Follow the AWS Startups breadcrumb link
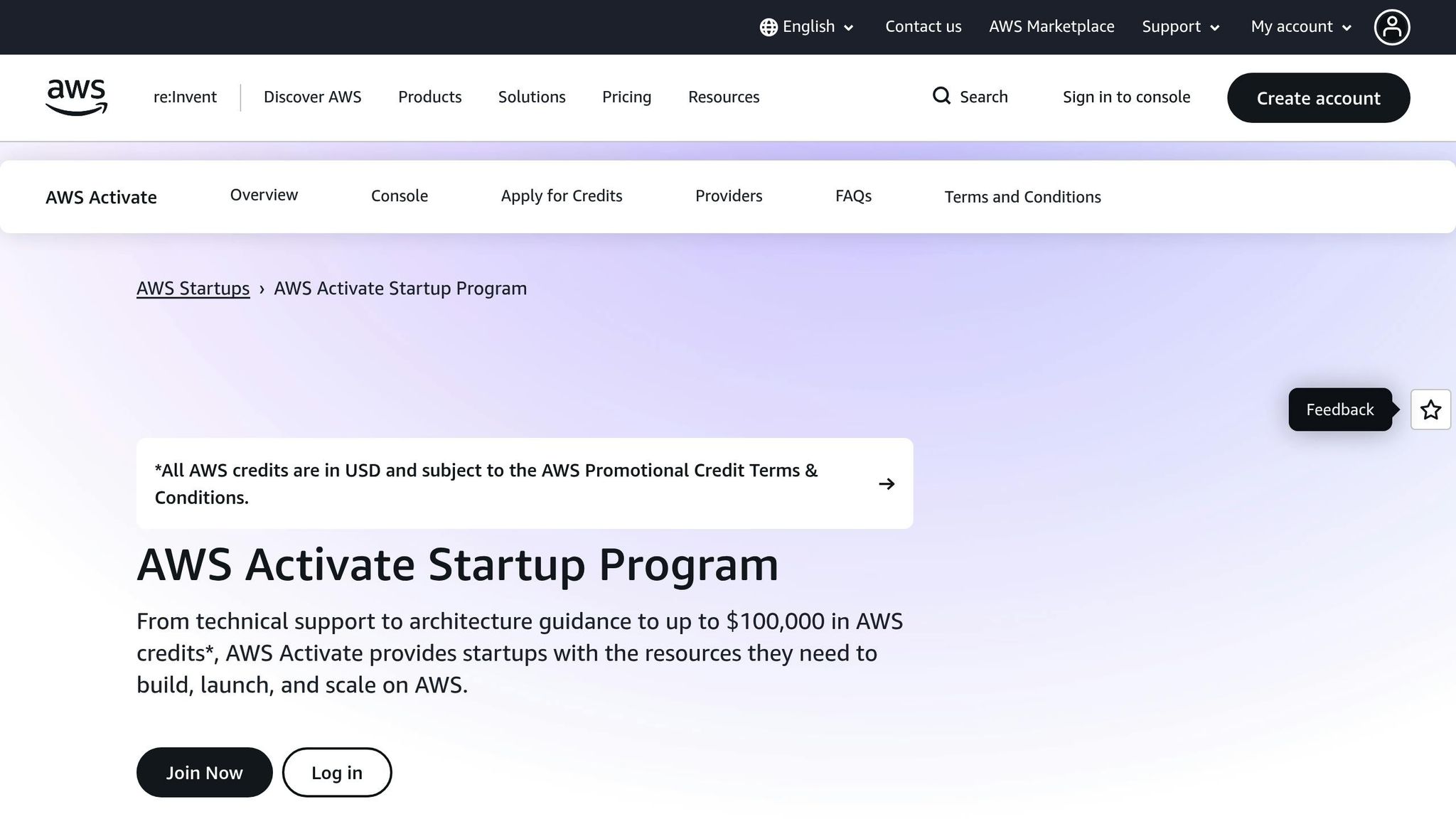The width and height of the screenshot is (1456, 819). pos(193,288)
